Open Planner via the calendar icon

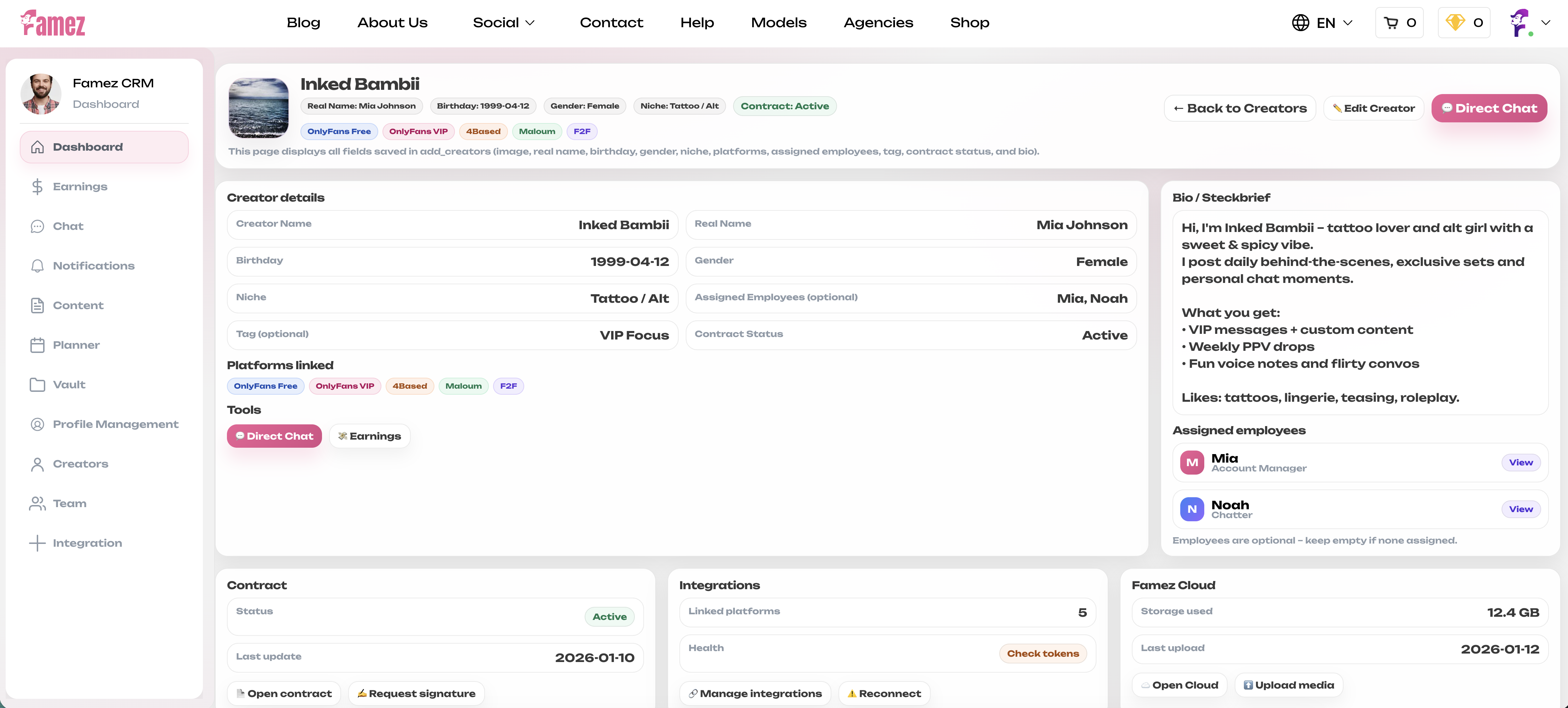tap(37, 345)
